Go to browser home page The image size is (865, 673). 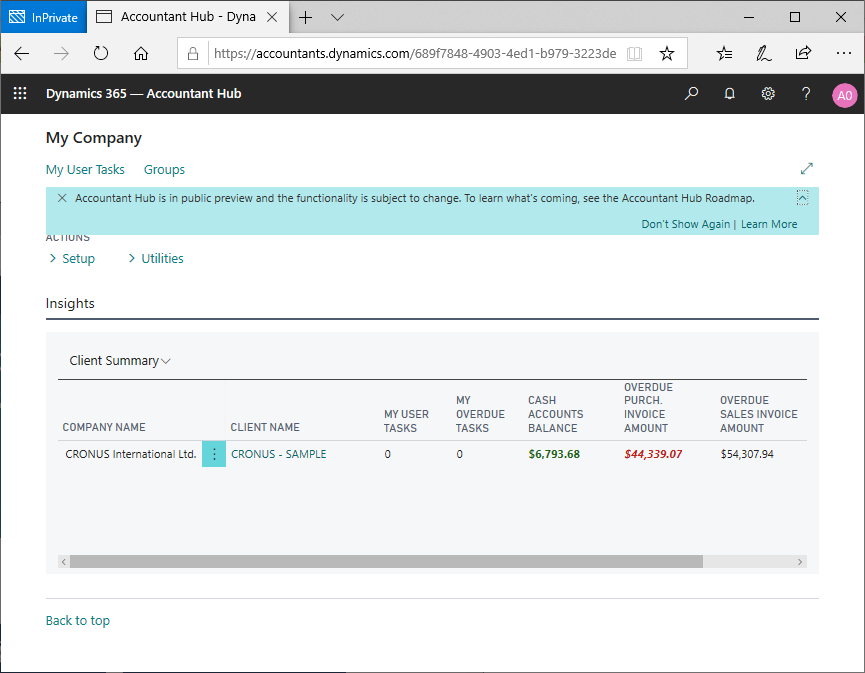point(141,54)
